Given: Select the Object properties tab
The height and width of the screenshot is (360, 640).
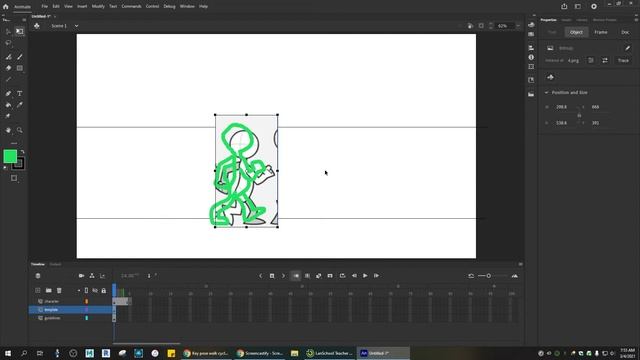Looking at the screenshot, I should [576, 32].
